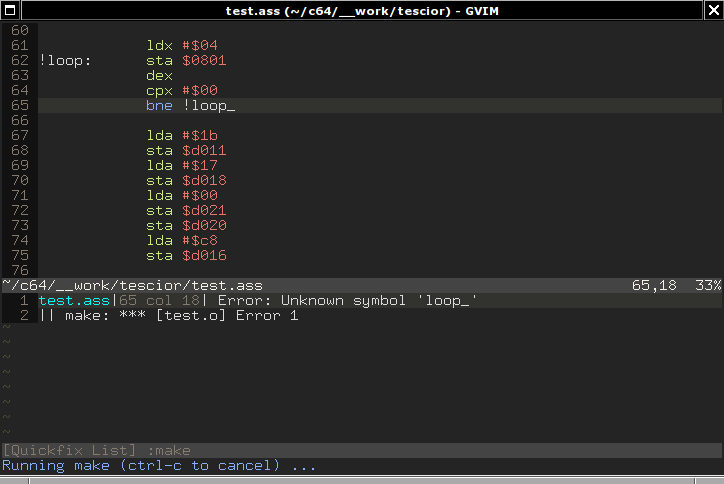The image size is (724, 484).
Task: Click the 'bne' instruction on line 65
Action: point(159,105)
